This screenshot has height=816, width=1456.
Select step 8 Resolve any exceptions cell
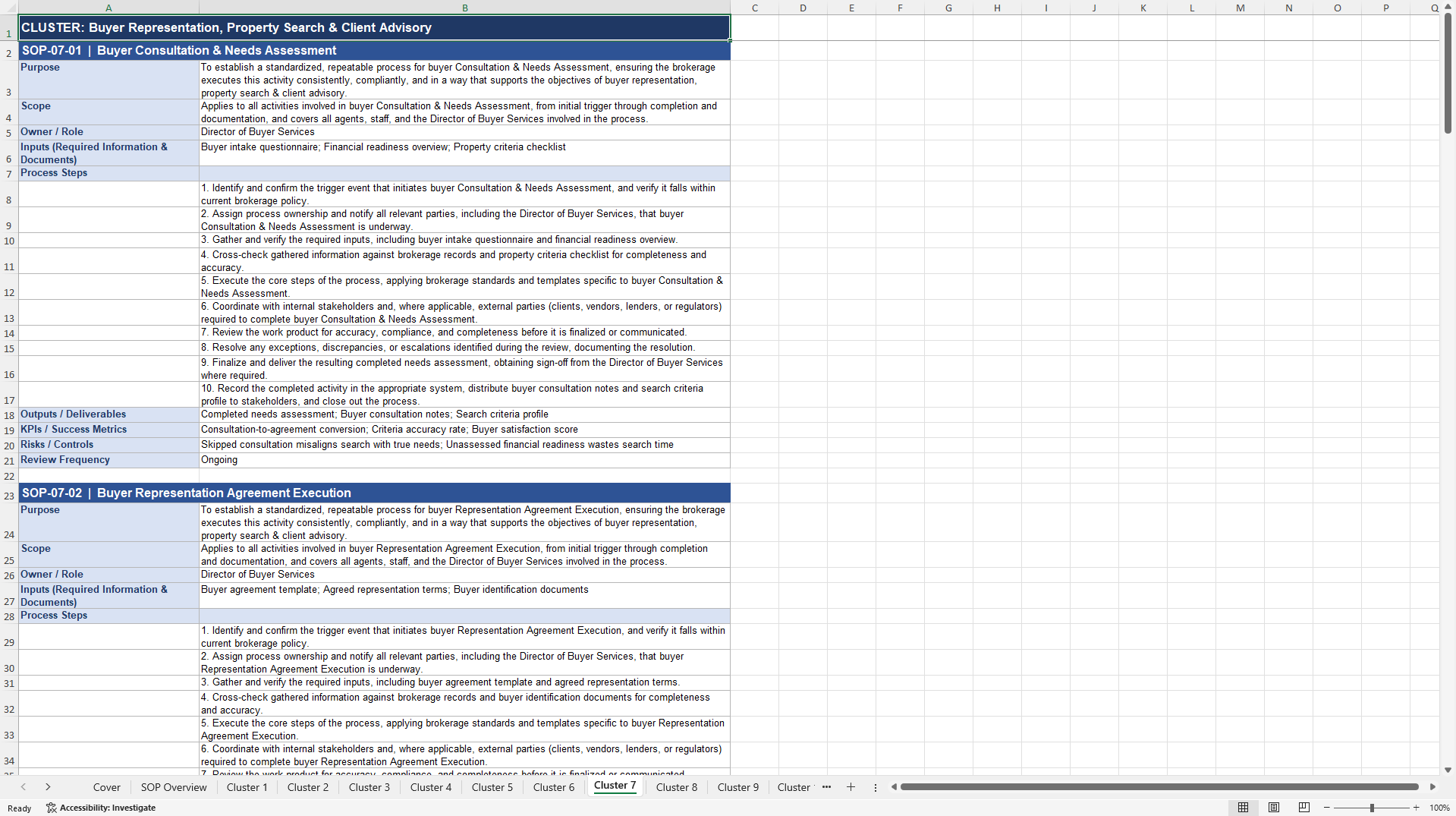click(x=464, y=348)
